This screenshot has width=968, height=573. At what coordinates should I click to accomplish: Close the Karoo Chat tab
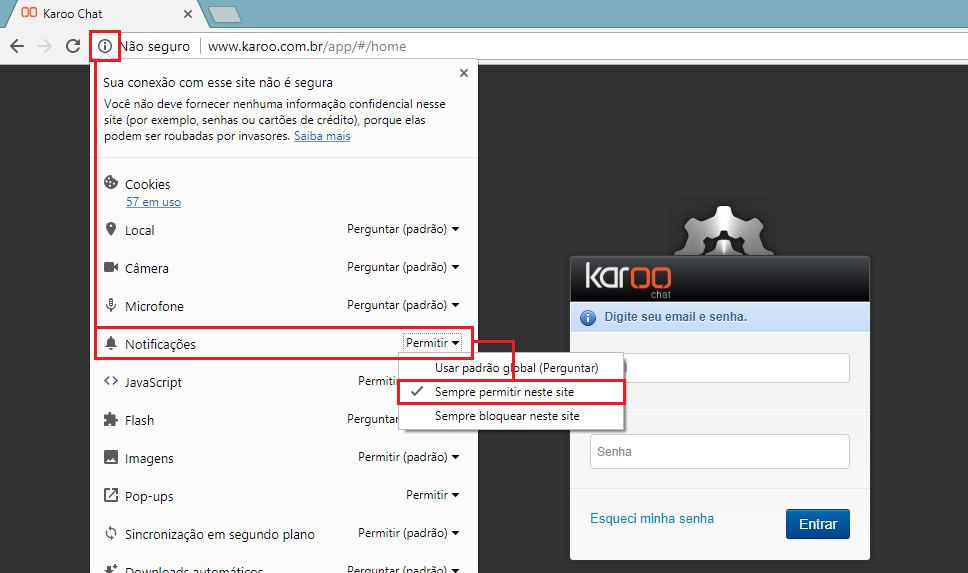[188, 14]
